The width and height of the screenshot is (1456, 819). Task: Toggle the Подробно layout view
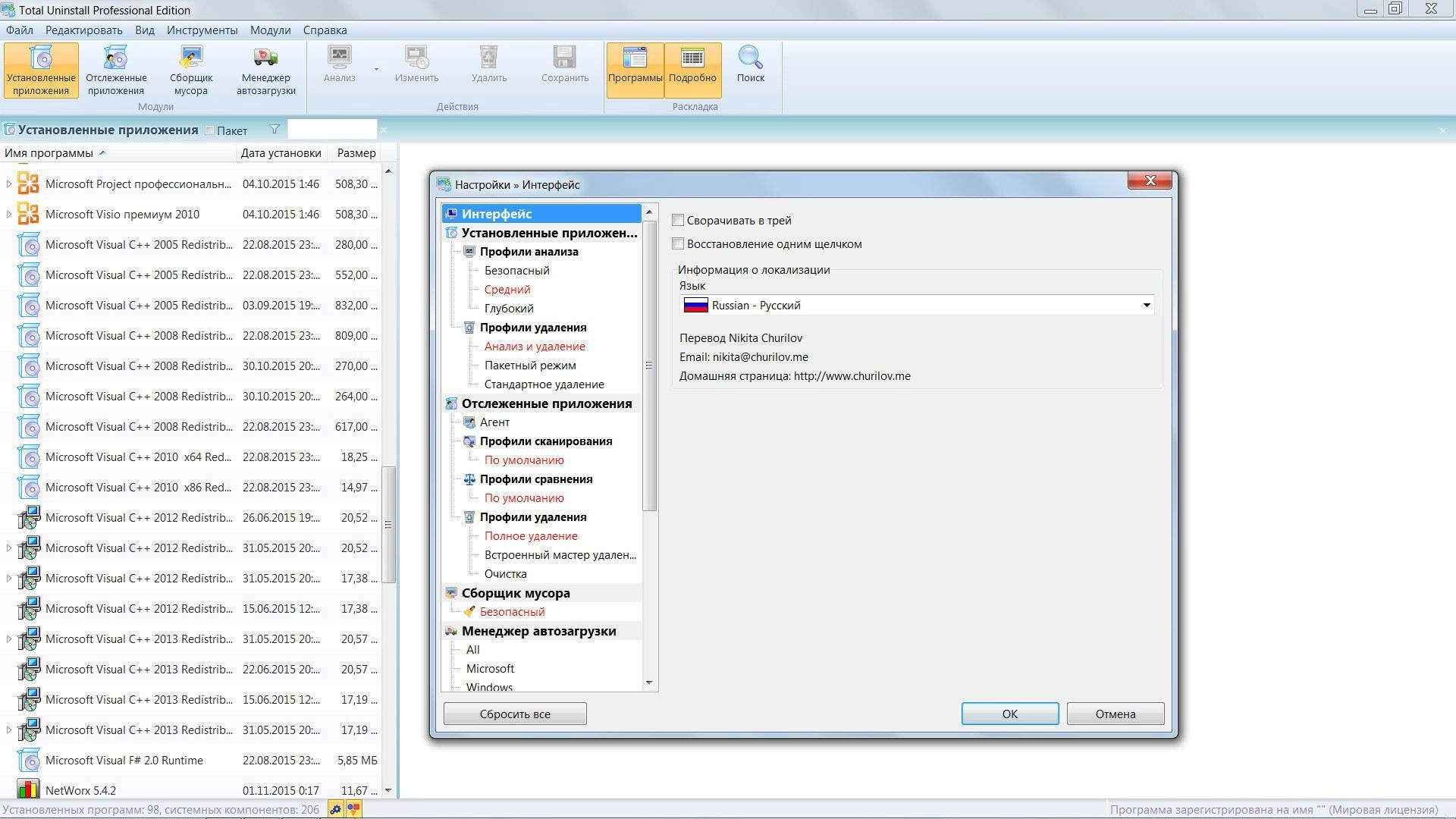[x=692, y=71]
